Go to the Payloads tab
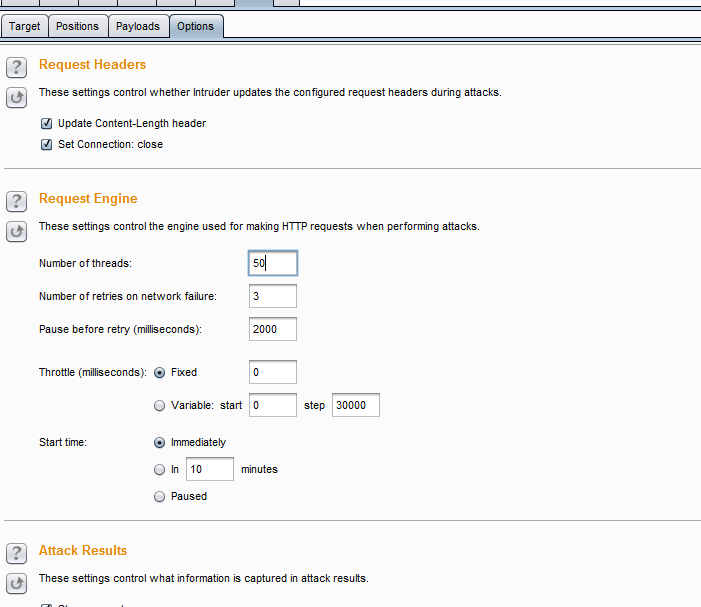The image size is (701, 607). (137, 26)
